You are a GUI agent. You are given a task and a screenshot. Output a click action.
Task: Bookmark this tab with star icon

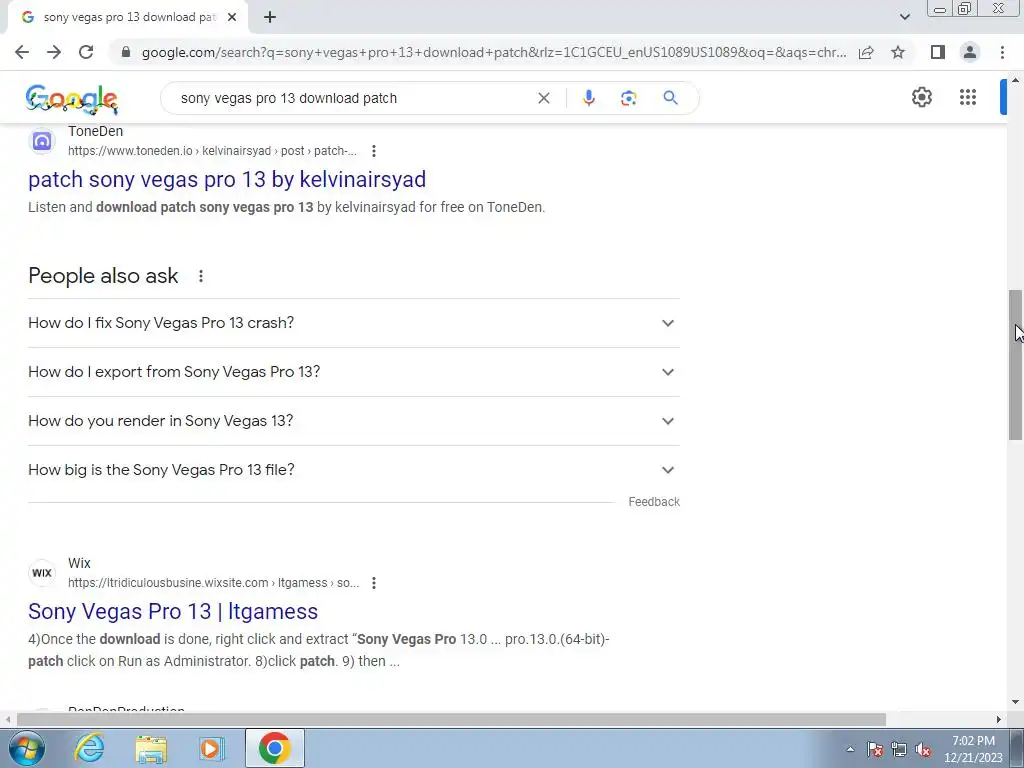898,52
